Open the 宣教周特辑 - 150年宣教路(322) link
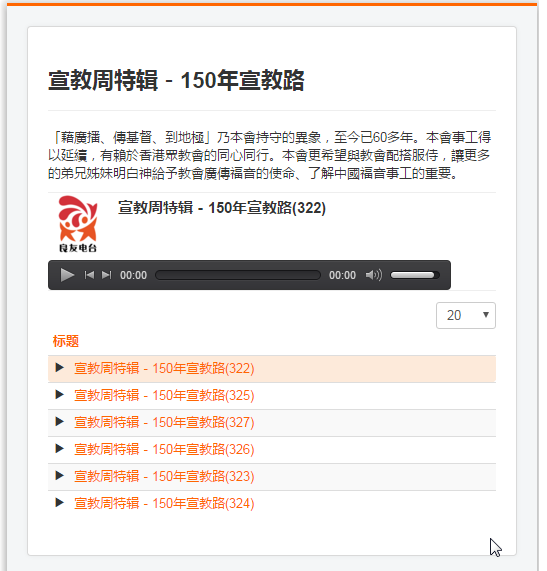 click(164, 369)
